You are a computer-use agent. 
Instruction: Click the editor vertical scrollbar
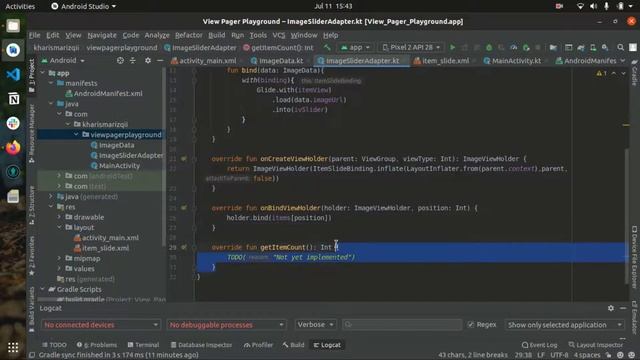click(x=626, y=216)
